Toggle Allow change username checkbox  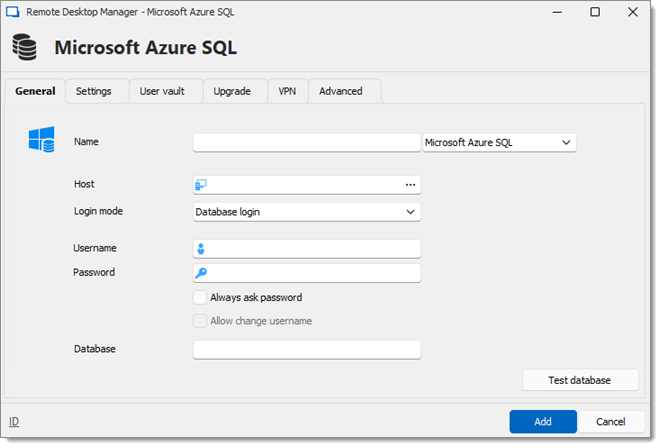[200, 321]
